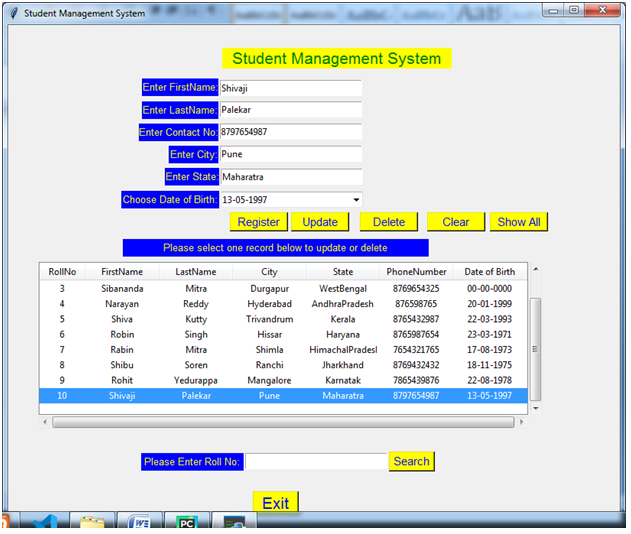Click the State input field
This screenshot has height=534, width=631.
tap(291, 177)
